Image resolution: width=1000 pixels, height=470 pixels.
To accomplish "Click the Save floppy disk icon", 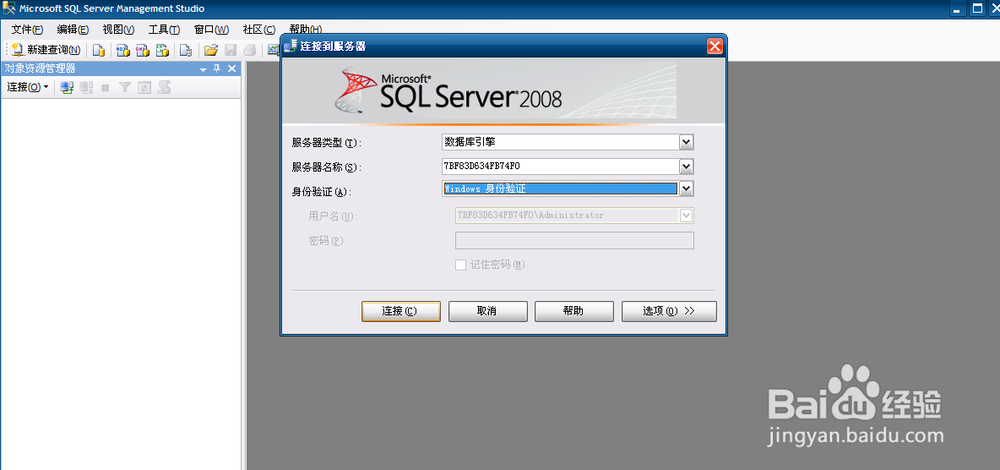I will point(230,50).
